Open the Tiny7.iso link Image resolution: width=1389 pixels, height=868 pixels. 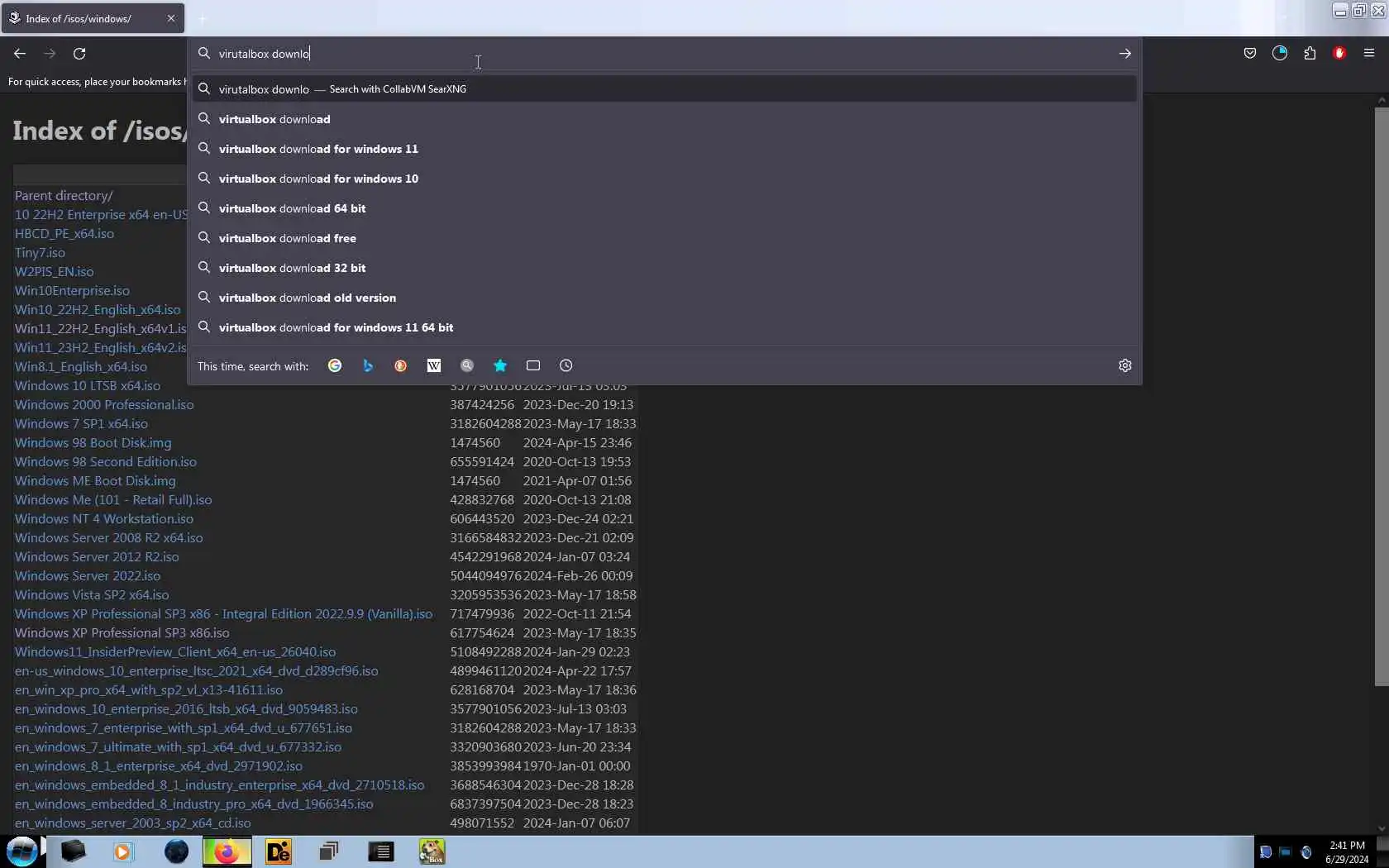40,253
